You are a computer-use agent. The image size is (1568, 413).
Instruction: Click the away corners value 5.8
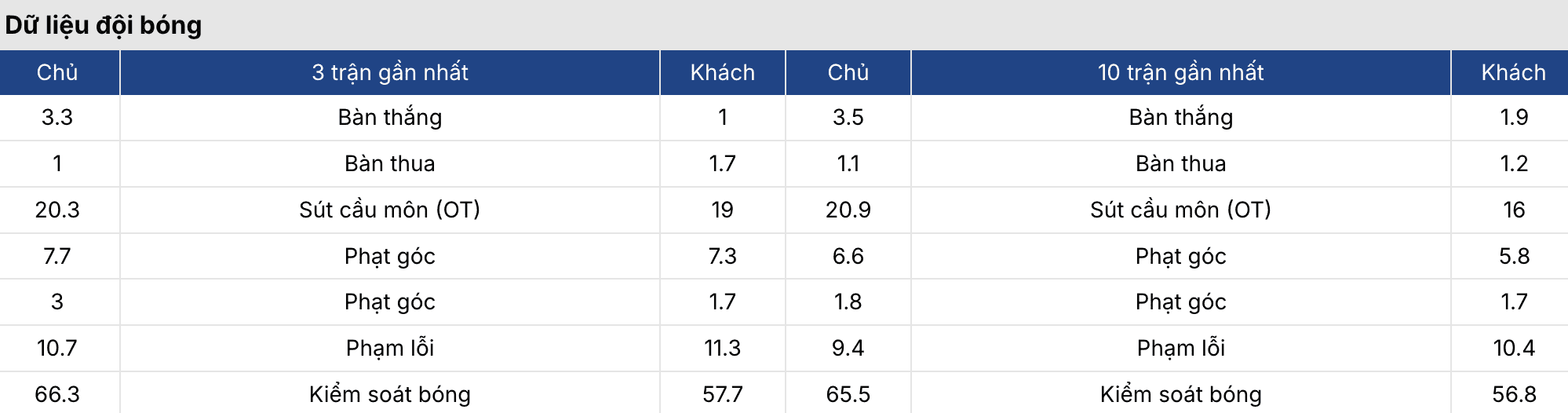point(1513,256)
